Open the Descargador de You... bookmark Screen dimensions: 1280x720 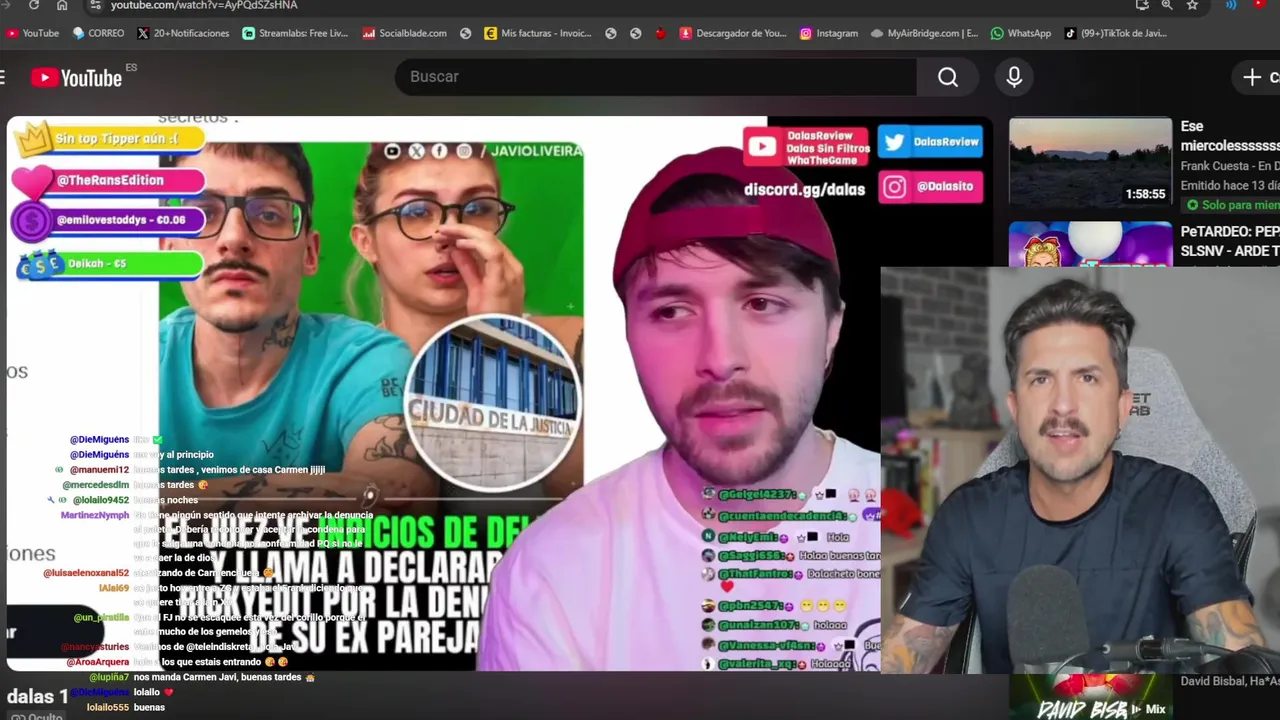733,33
